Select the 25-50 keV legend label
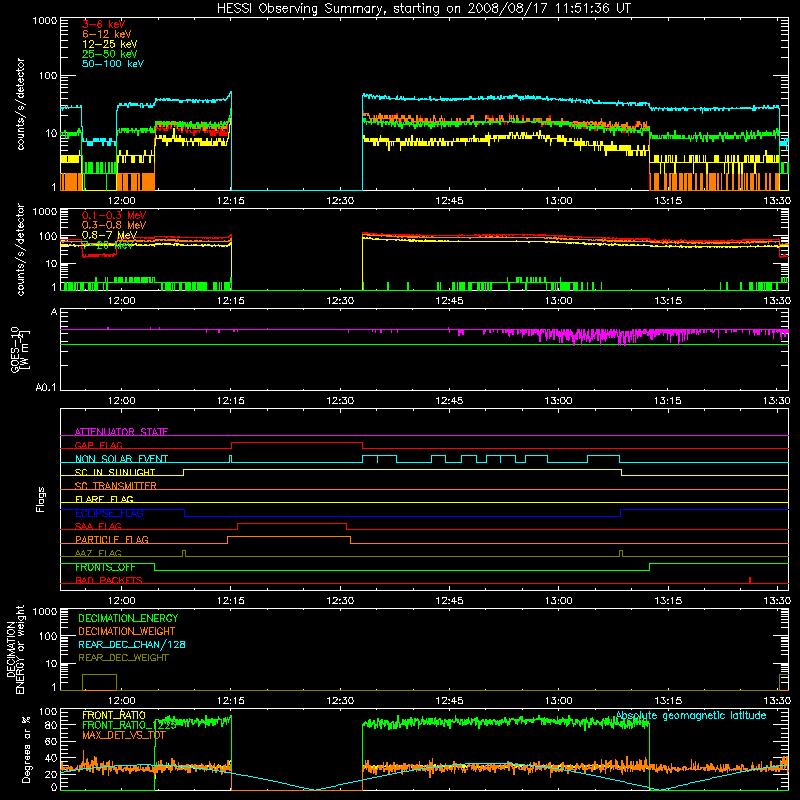Screen dimensions: 800x800 (109, 54)
